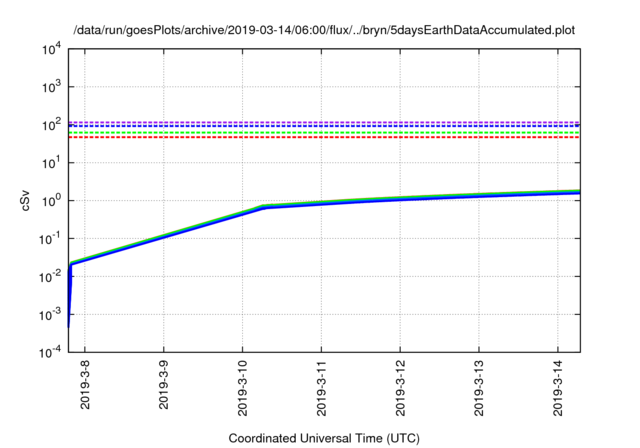
Task: Click the 2019-3-8 date tick label
Action: 85,384
